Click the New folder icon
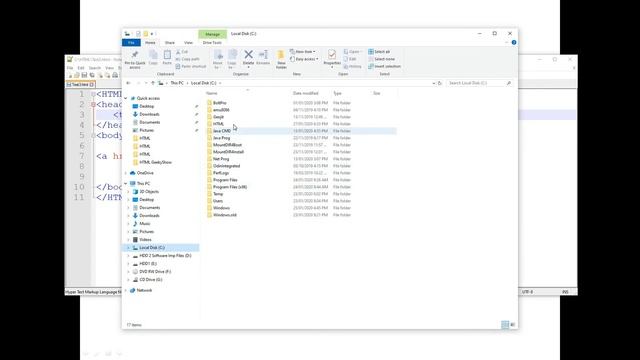 pyautogui.click(x=281, y=56)
